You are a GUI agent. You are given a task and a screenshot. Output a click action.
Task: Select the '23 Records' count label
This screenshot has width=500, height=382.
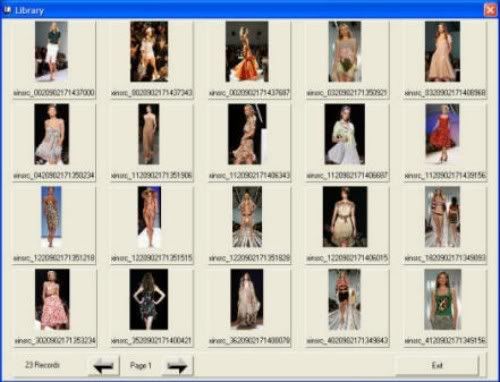point(42,365)
